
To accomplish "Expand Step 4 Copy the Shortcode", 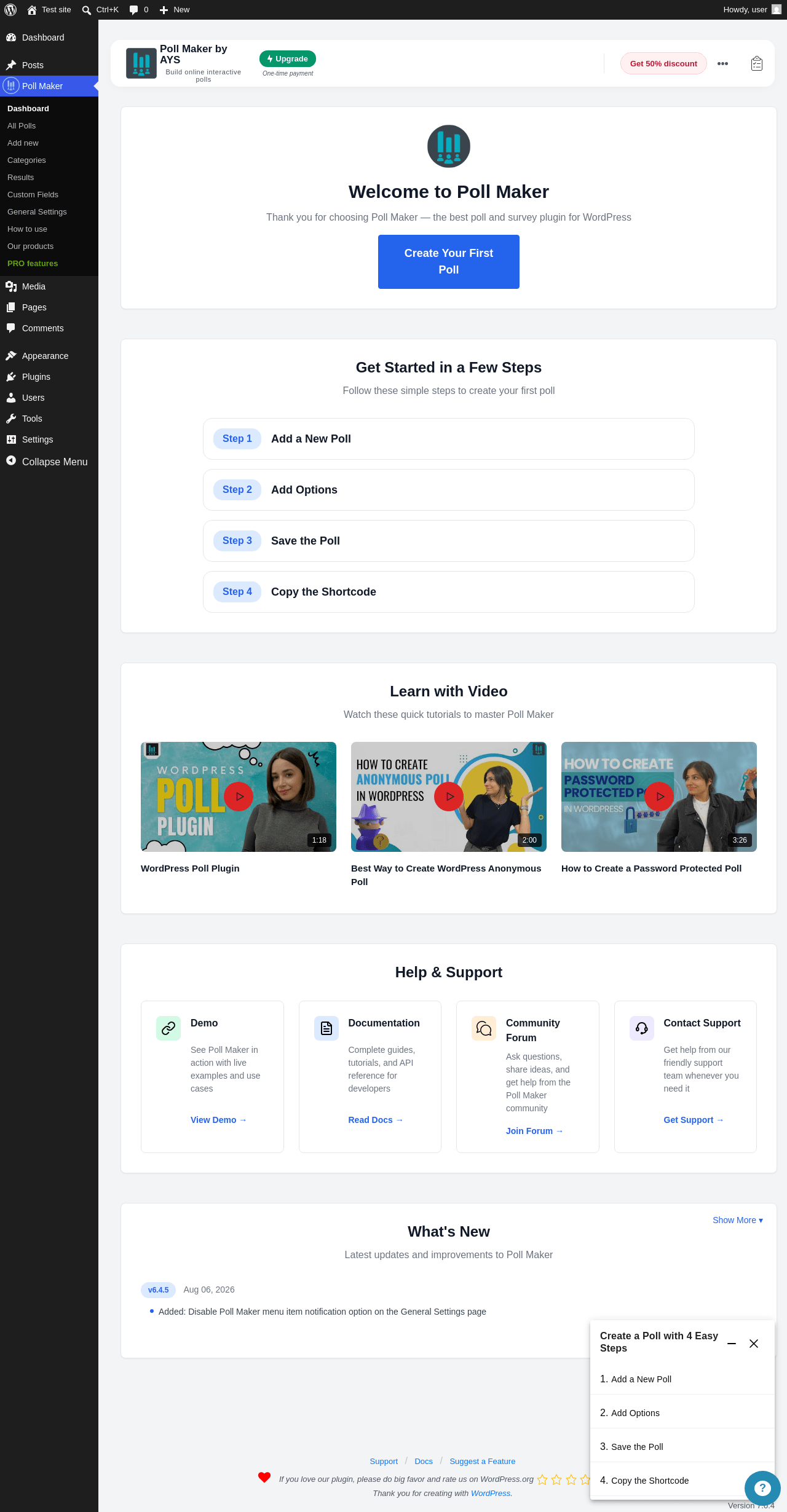I will (x=449, y=592).
